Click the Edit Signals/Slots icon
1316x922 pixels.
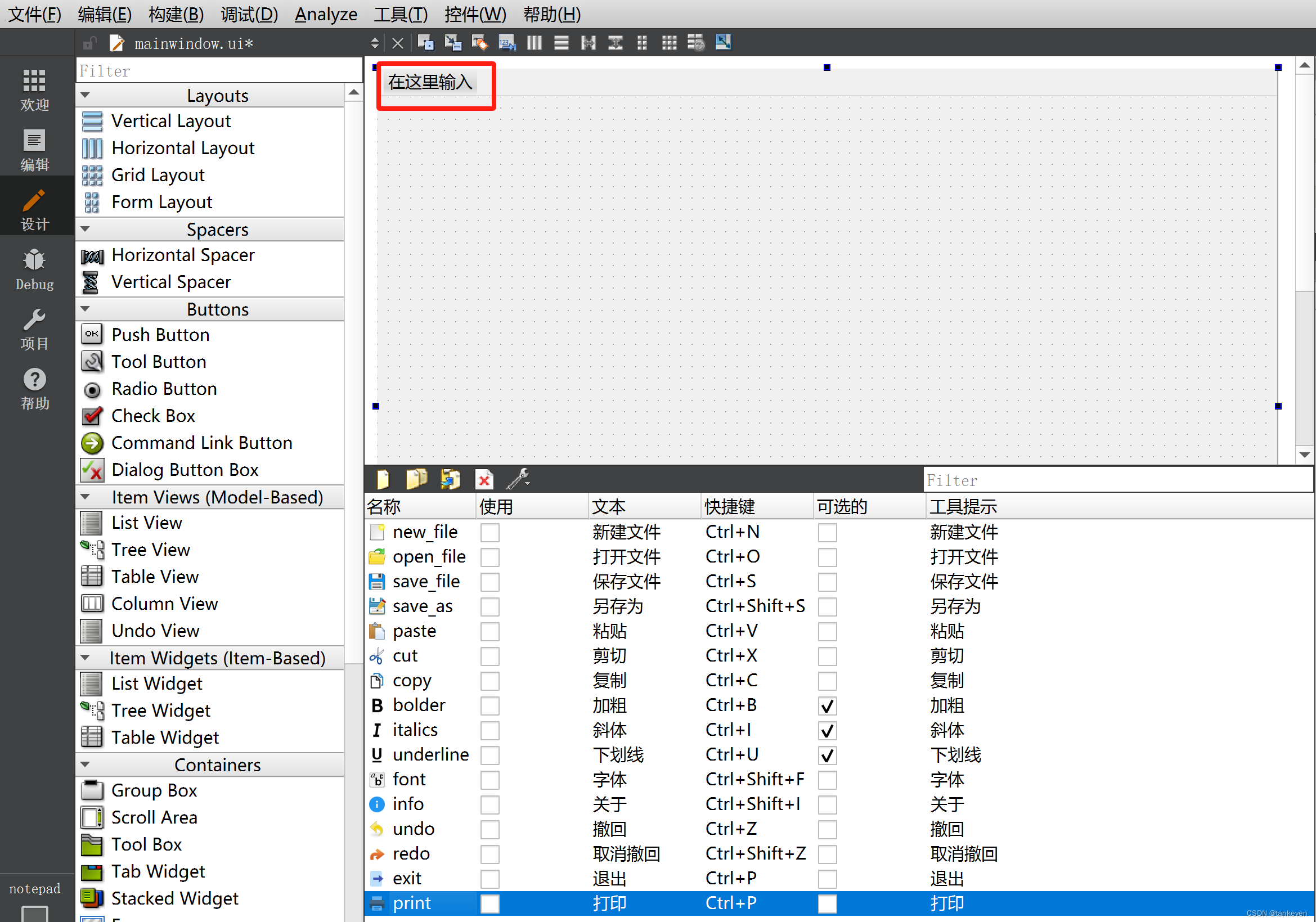(453, 42)
